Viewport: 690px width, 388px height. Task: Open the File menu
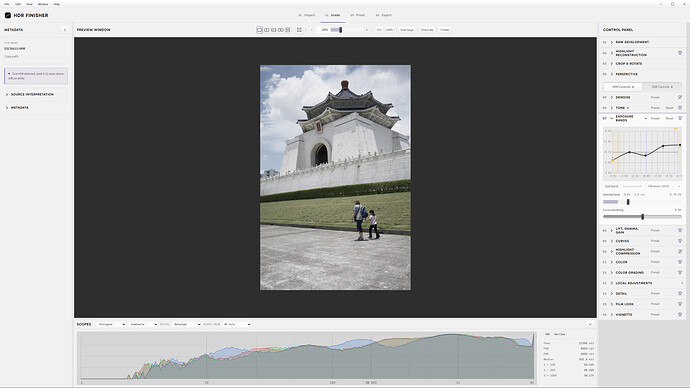pyautogui.click(x=7, y=4)
